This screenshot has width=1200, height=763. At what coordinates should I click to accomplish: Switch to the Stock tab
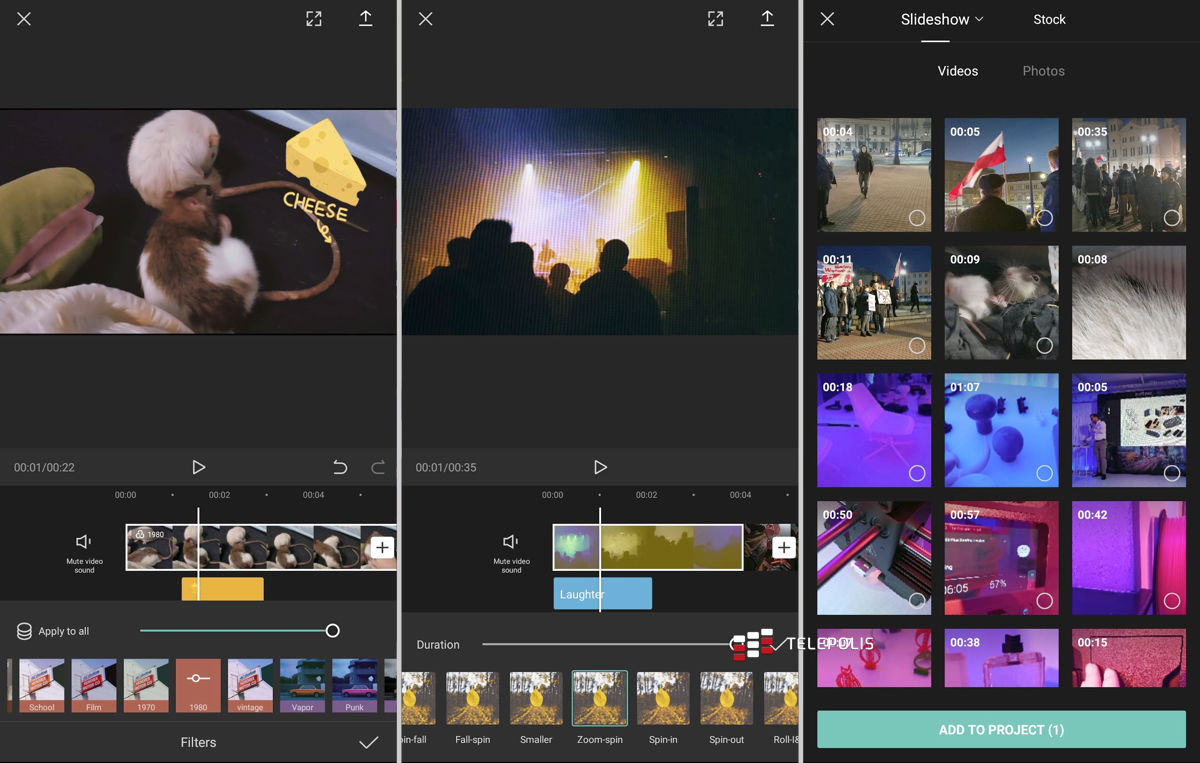pos(1049,19)
